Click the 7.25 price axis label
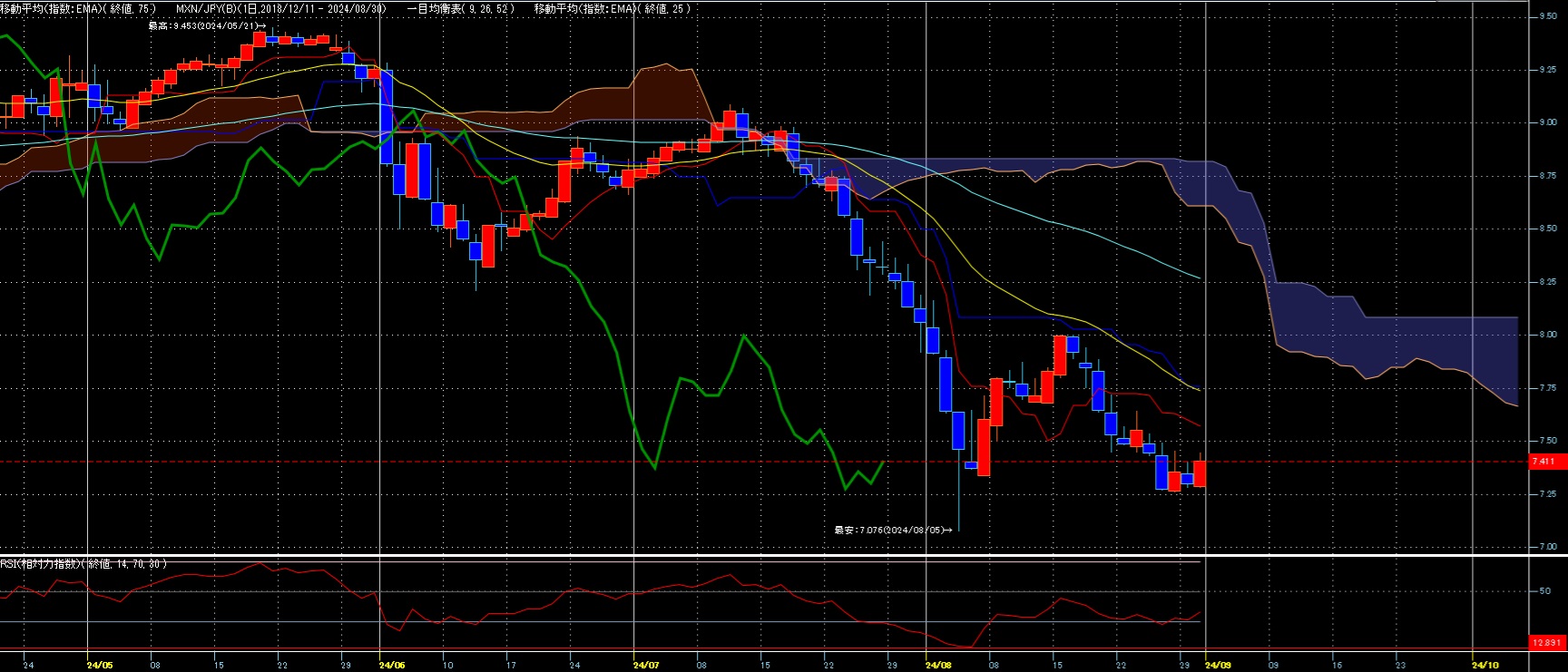The height and width of the screenshot is (672, 1568). pos(1547,494)
